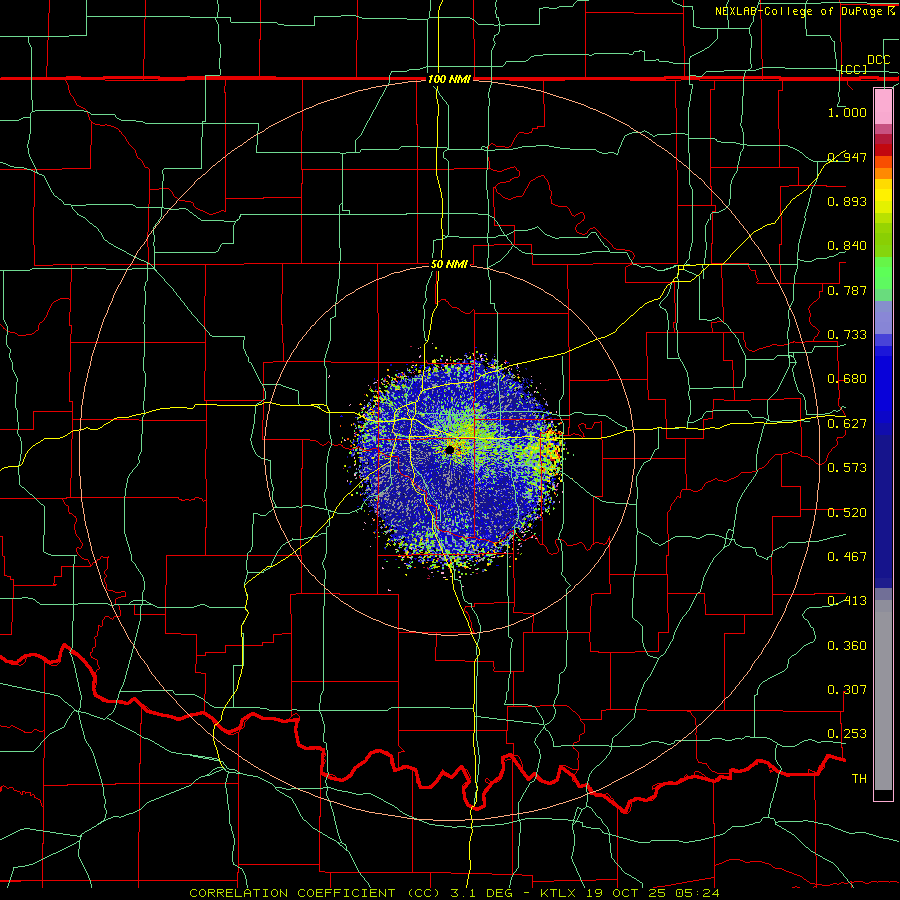Screen dimensions: 900x900
Task: Click the [CC] label above the color bar
Action: [x=854, y=69]
